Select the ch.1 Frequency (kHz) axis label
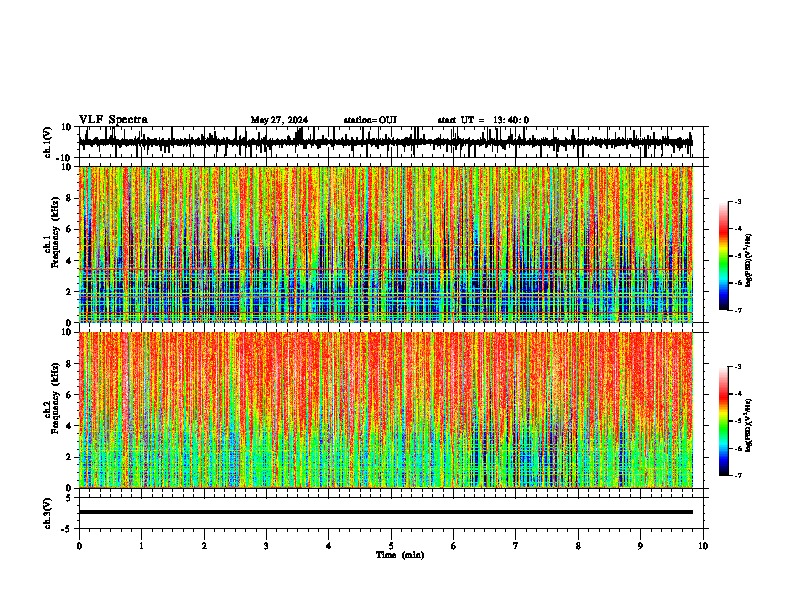792x612 pixels. pyautogui.click(x=51, y=233)
